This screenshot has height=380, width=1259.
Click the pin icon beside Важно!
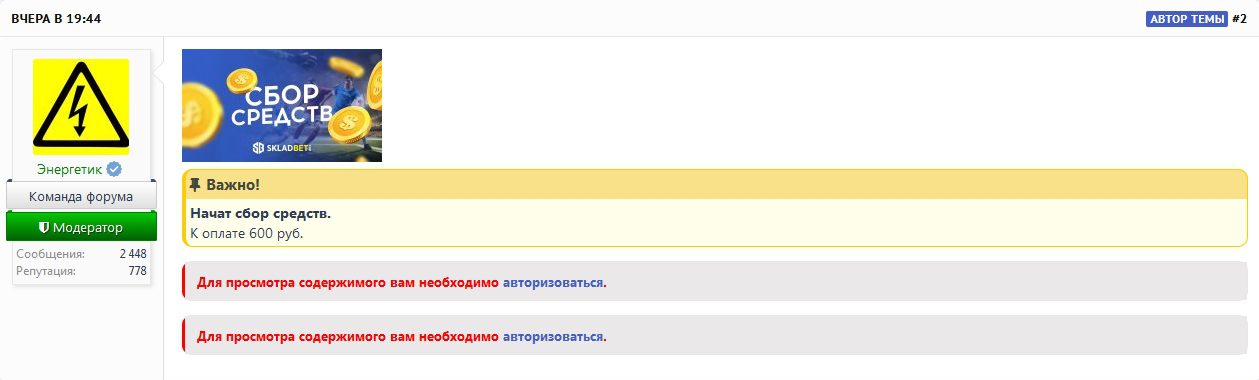tap(195, 185)
